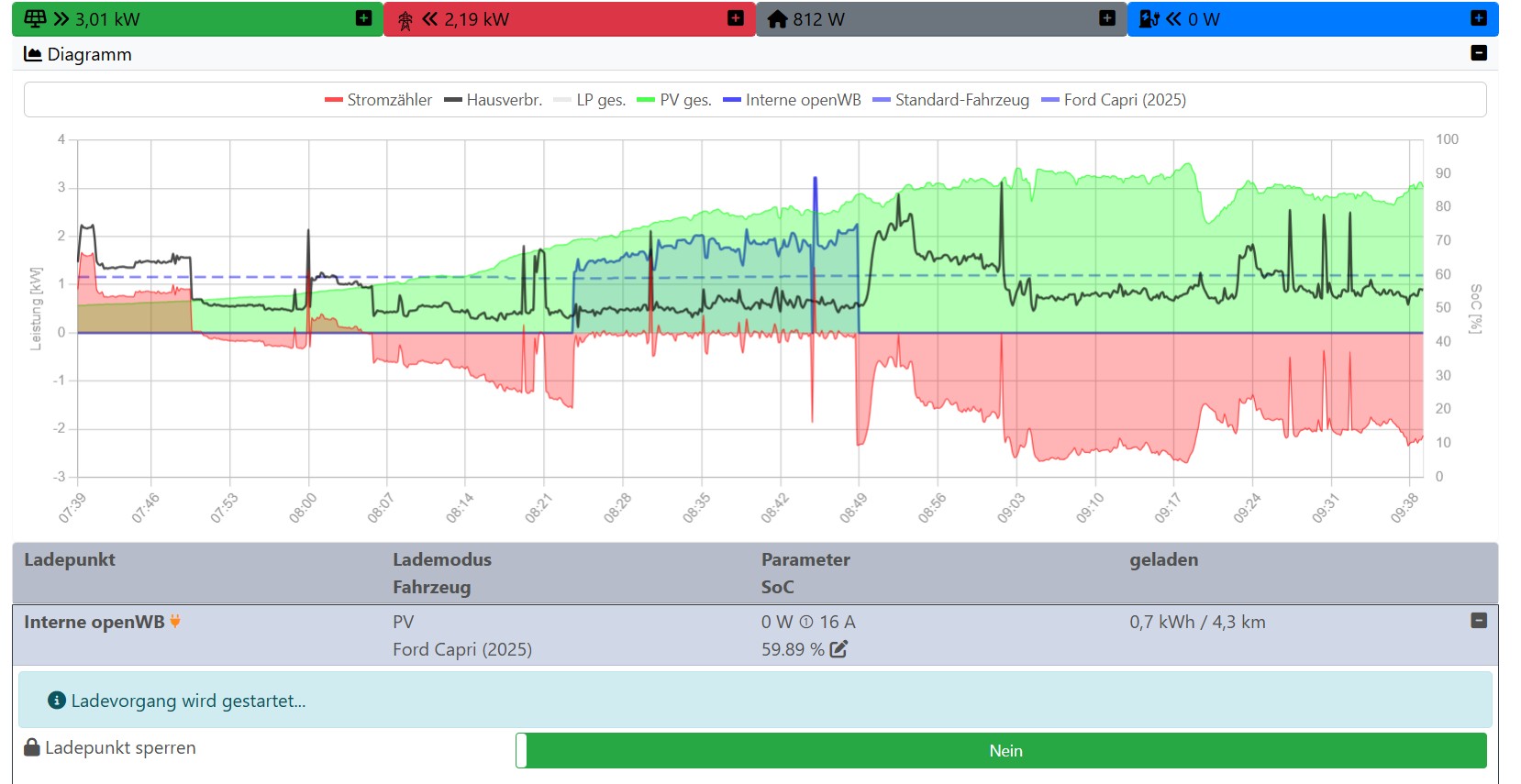The image size is (1521, 784).
Task: Toggle Stromzähler series visibility in legend
Action: 378,100
